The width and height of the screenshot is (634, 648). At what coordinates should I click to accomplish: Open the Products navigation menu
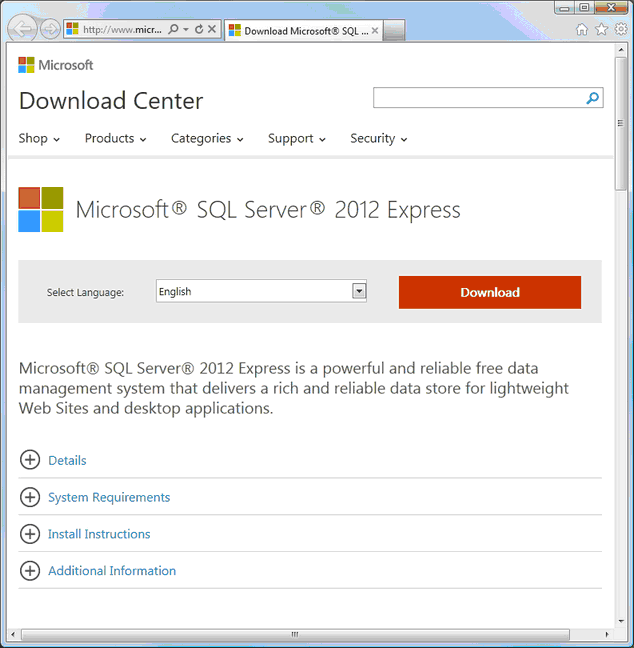[x=115, y=138]
